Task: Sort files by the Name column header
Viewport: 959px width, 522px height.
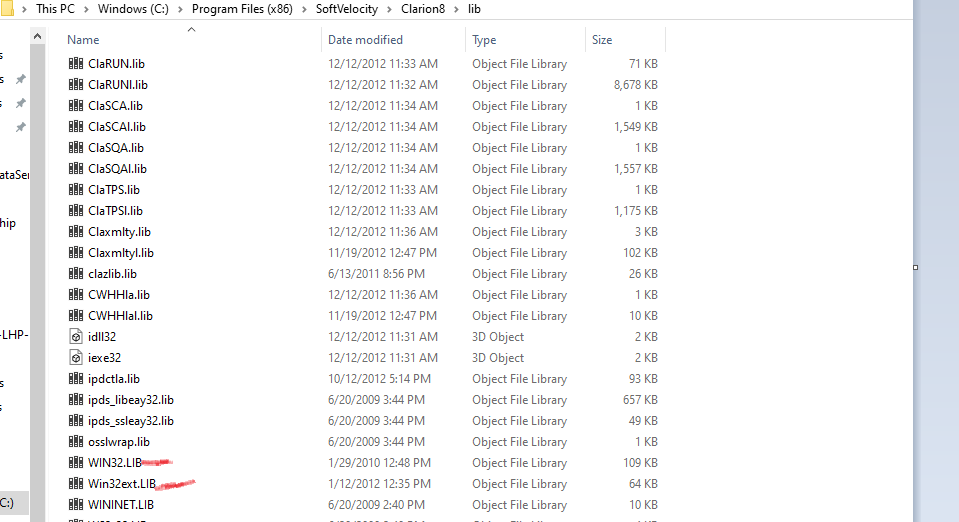Action: tap(83, 40)
